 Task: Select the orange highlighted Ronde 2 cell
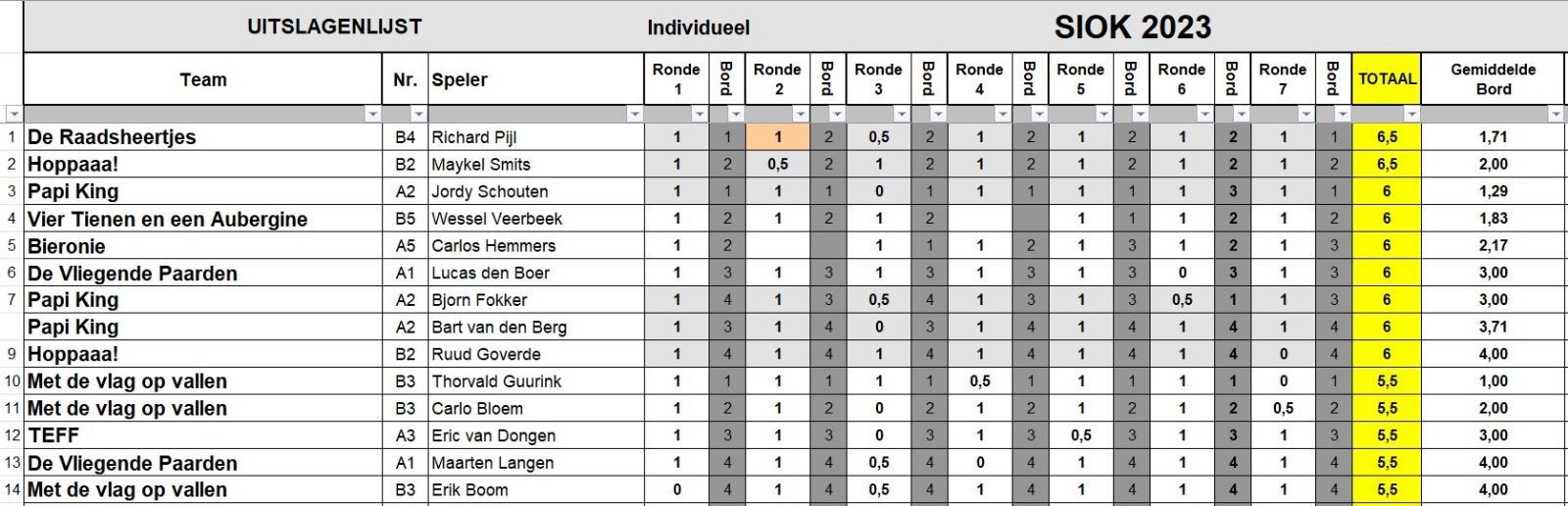click(777, 137)
